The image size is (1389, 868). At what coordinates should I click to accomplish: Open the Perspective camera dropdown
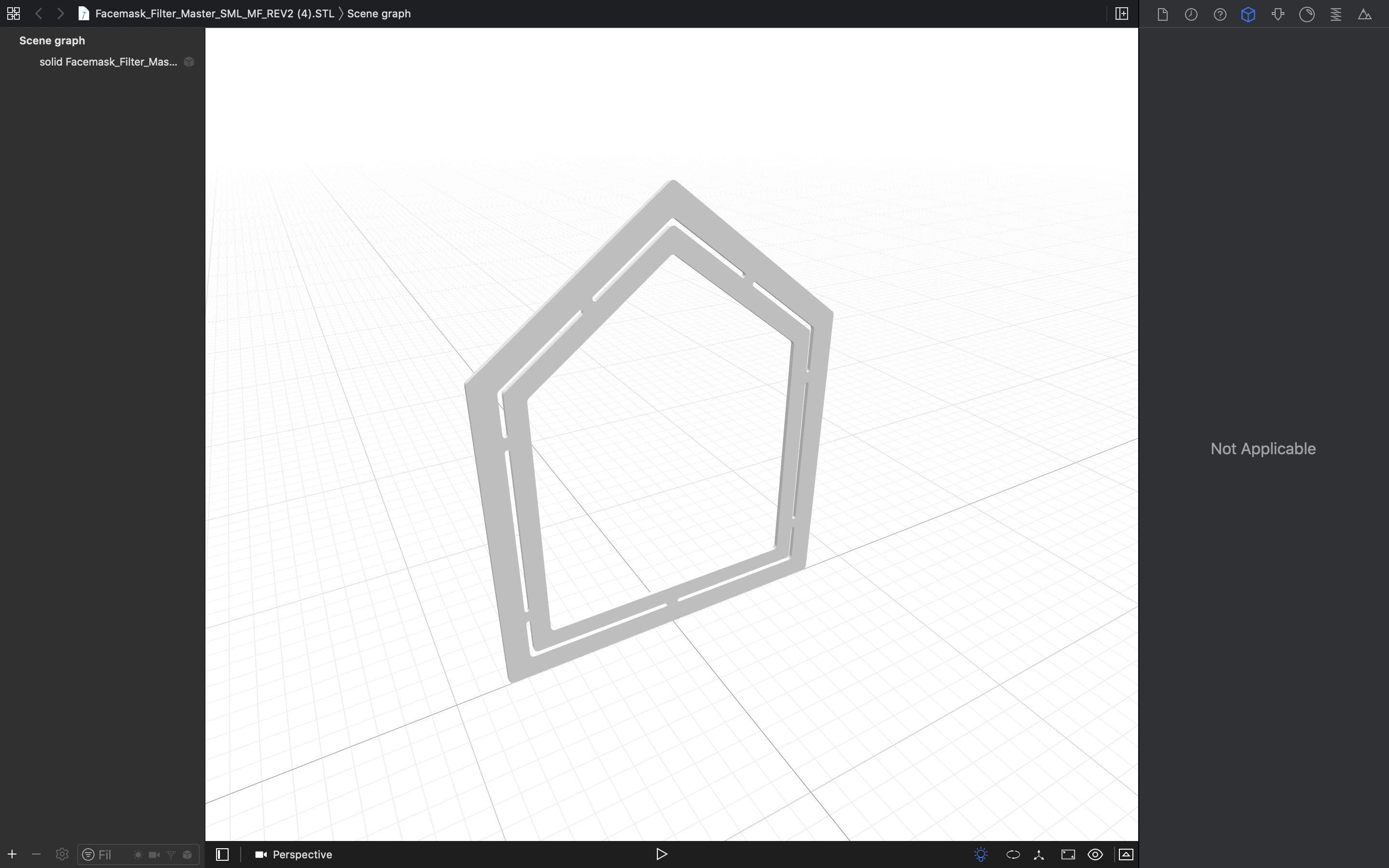coord(294,854)
